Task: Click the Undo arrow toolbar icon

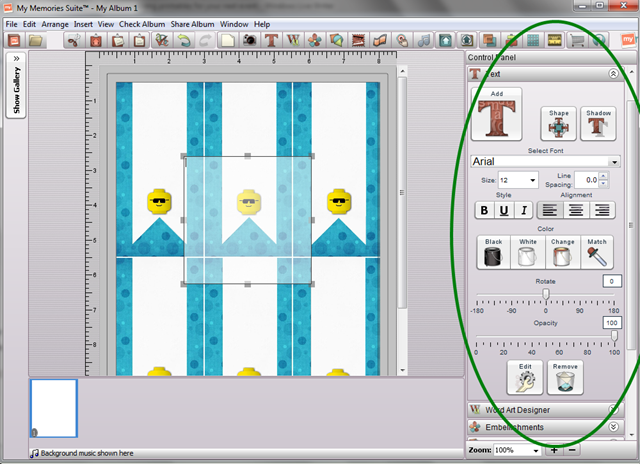Action: (184, 40)
